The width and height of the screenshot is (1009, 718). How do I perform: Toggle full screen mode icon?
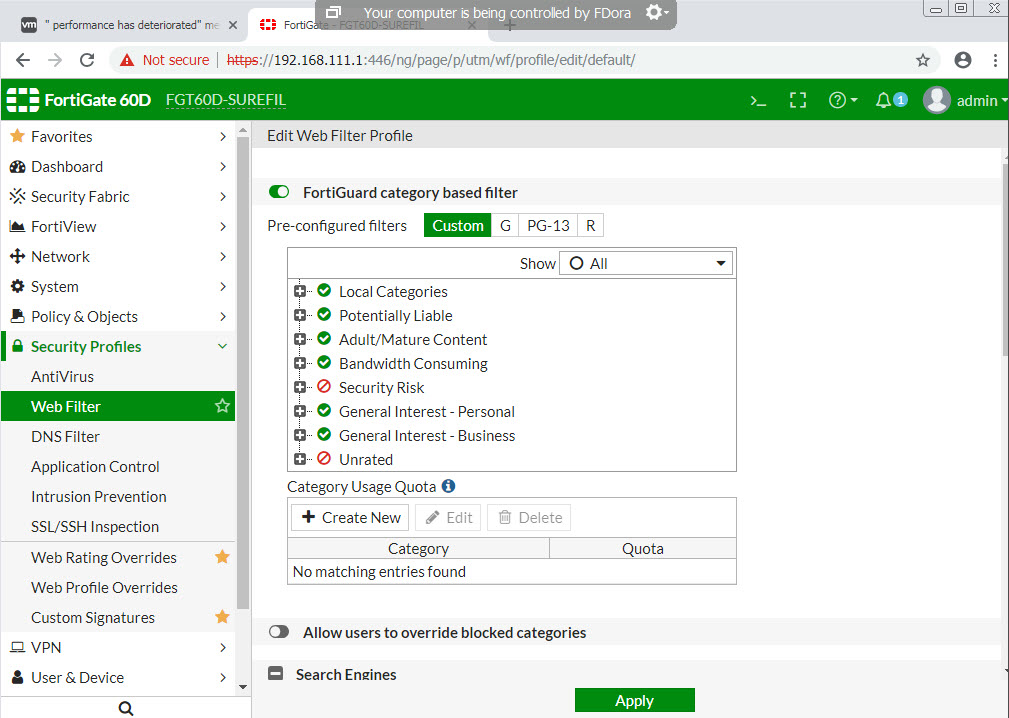(798, 100)
